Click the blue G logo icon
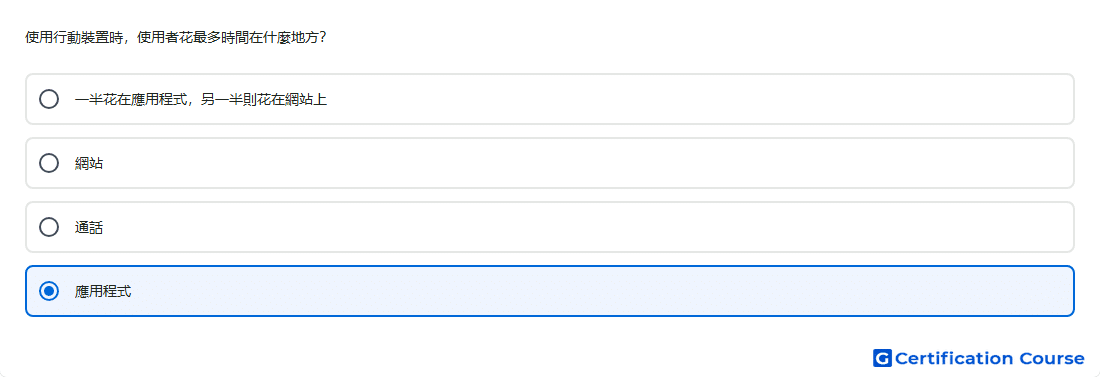 pyautogui.click(x=882, y=358)
